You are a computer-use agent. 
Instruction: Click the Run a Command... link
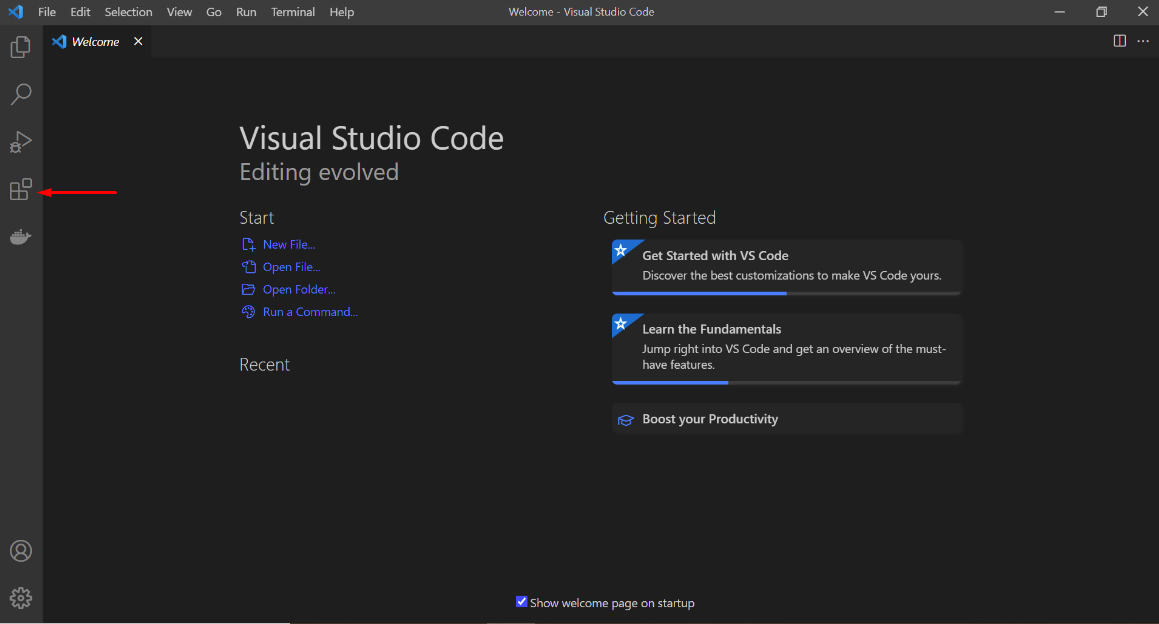[310, 312]
